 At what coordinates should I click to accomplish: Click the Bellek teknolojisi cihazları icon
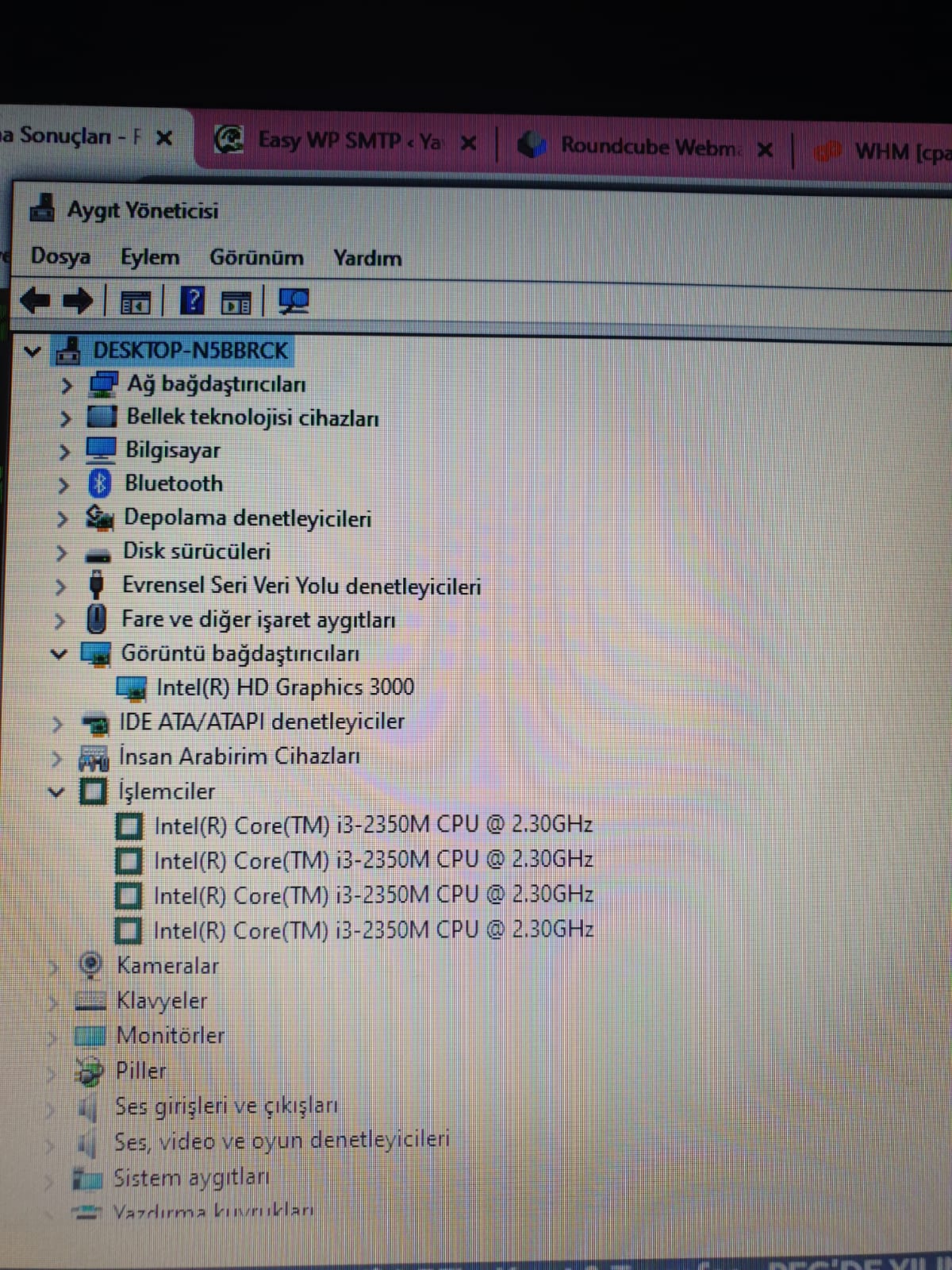click(x=102, y=418)
